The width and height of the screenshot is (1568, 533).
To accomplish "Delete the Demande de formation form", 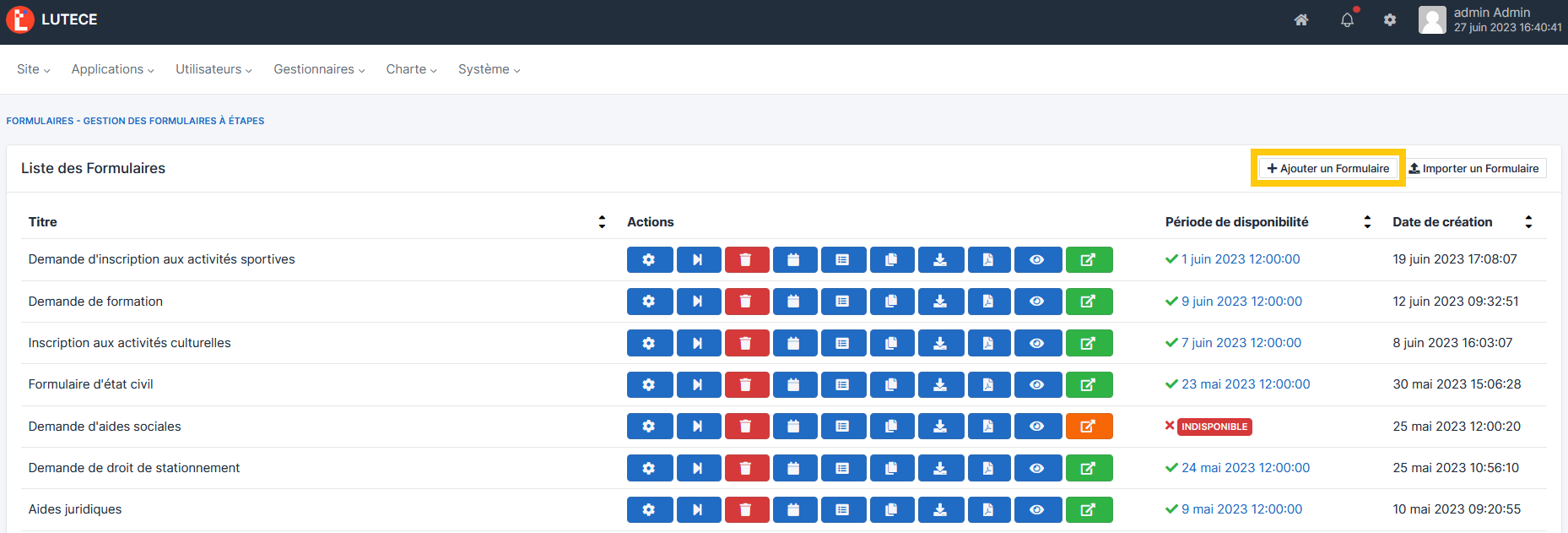I will (x=746, y=302).
